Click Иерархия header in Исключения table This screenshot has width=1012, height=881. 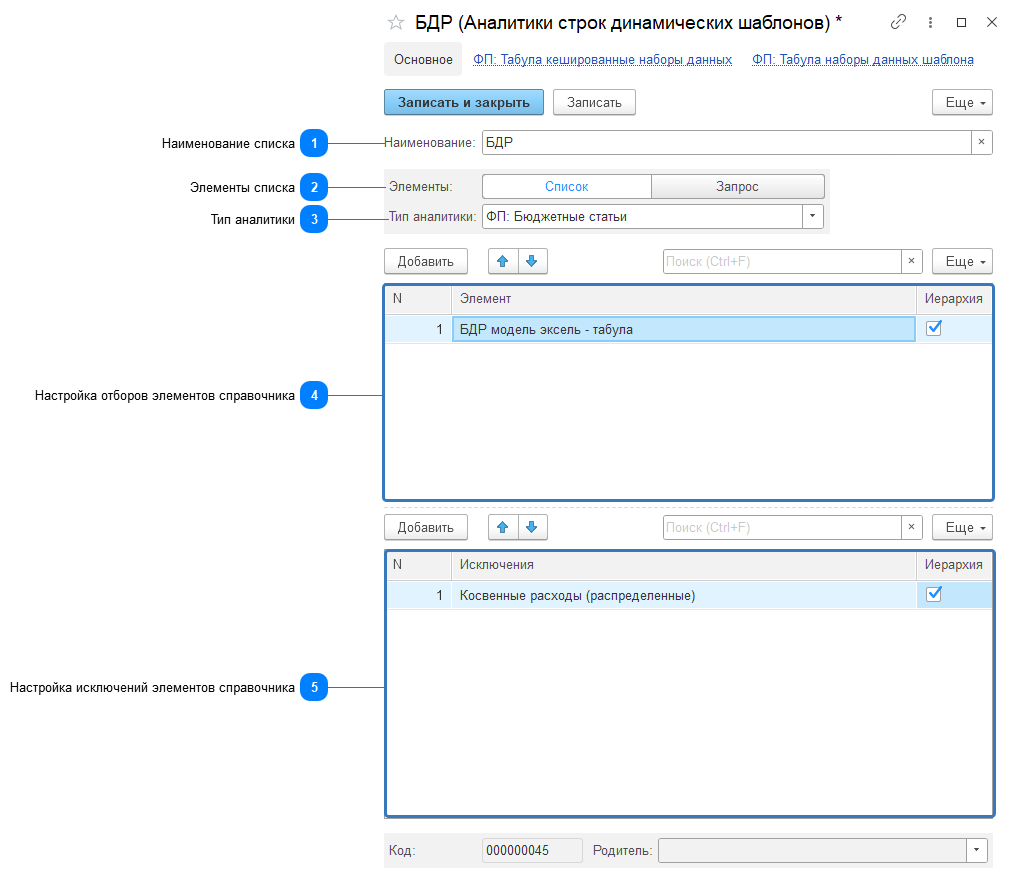[x=954, y=565]
